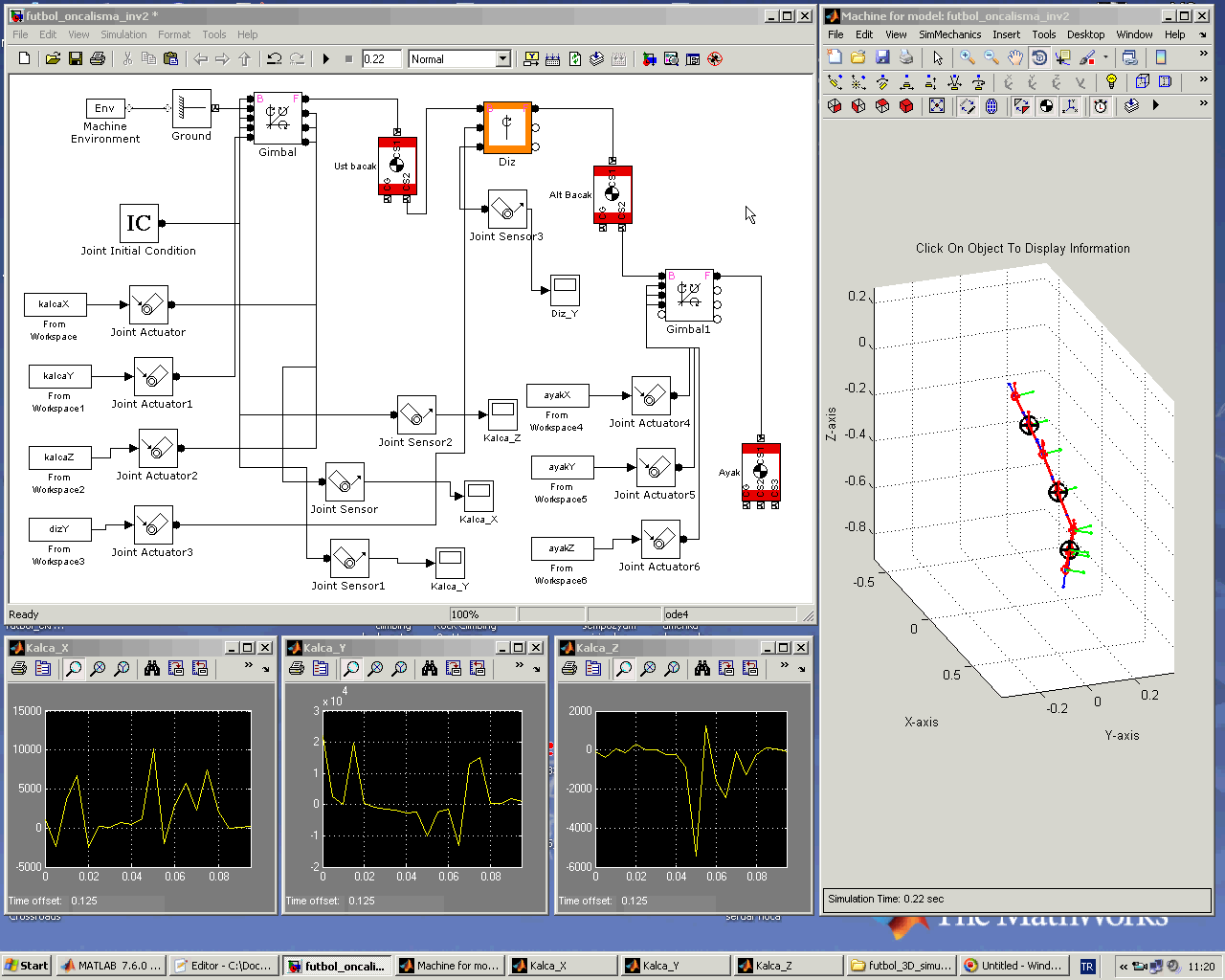This screenshot has height=980, width=1225.
Task: Switch to MATLAB 7.6.0 taskbar button
Action: (111, 966)
